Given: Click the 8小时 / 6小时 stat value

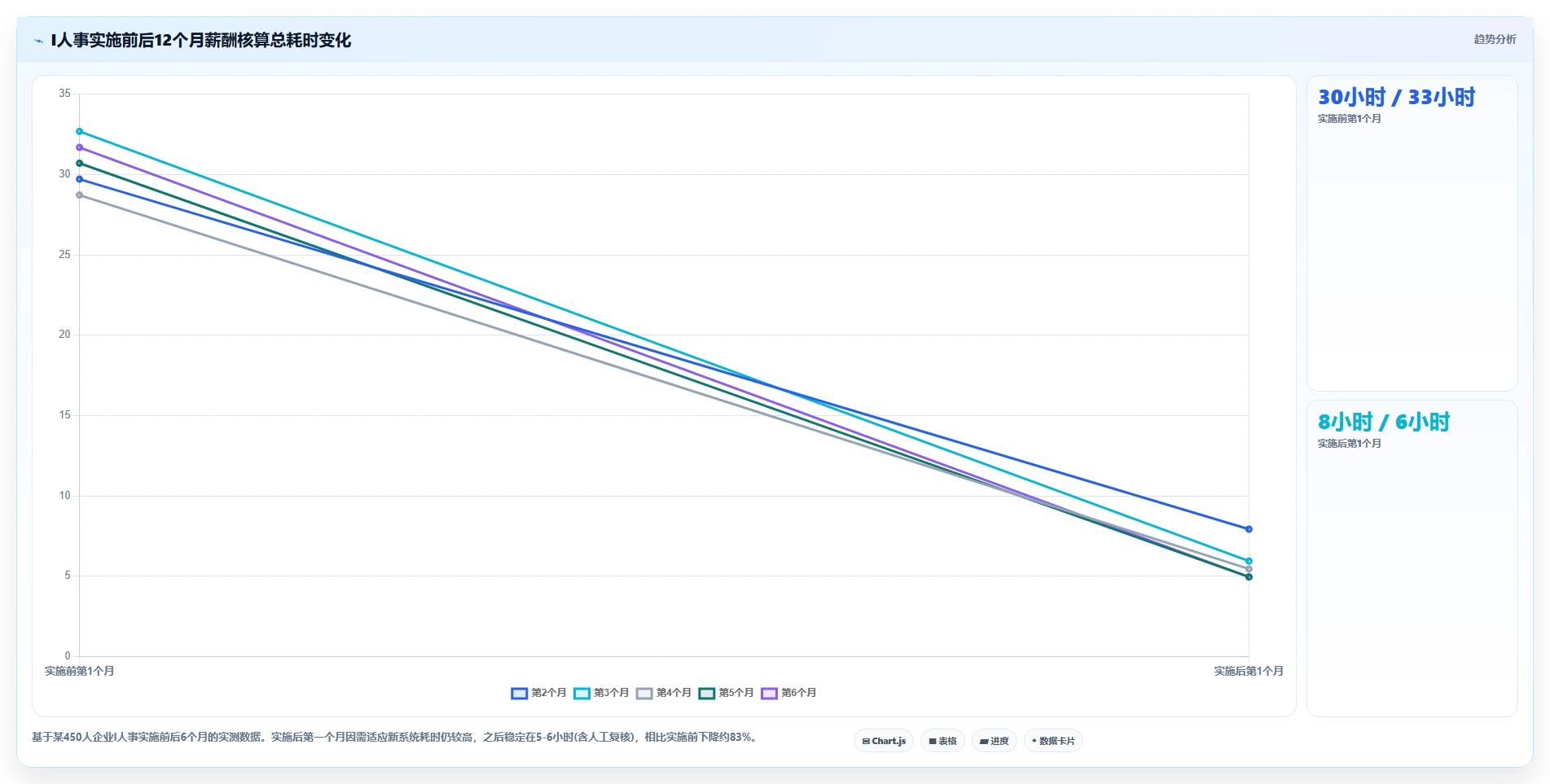Looking at the screenshot, I should click(1384, 423).
